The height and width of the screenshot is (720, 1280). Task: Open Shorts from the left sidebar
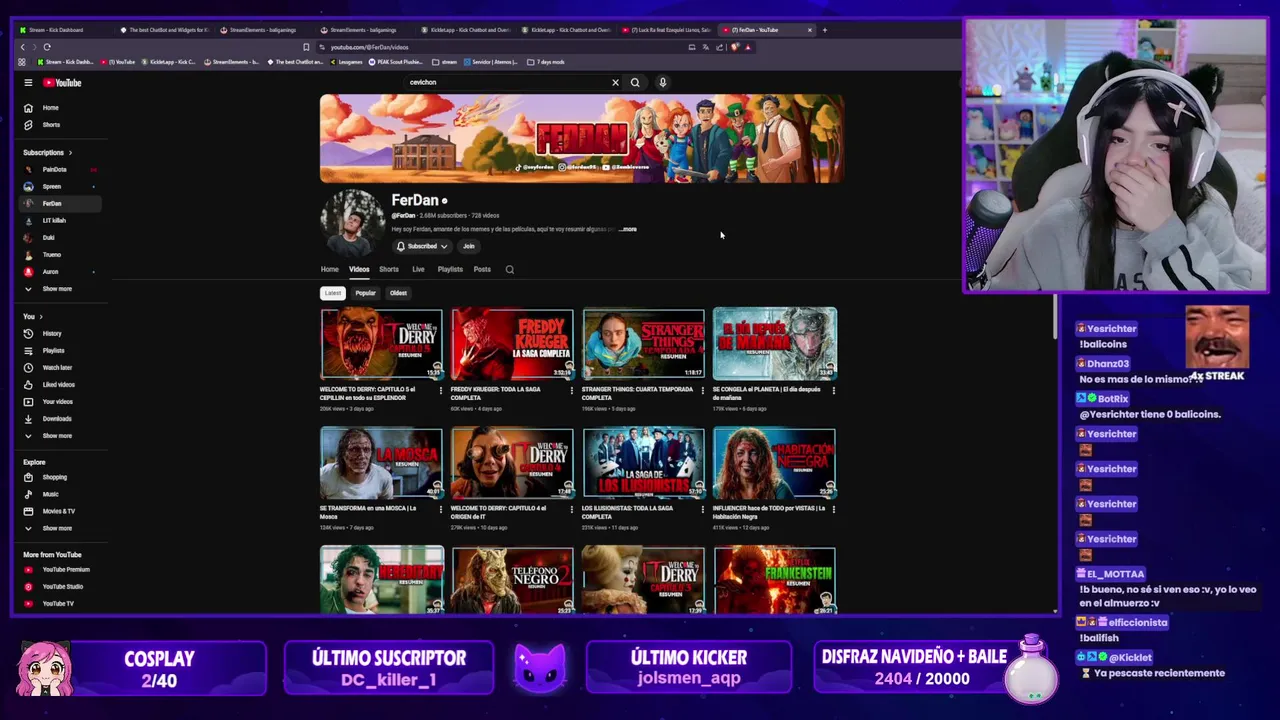pos(60,125)
